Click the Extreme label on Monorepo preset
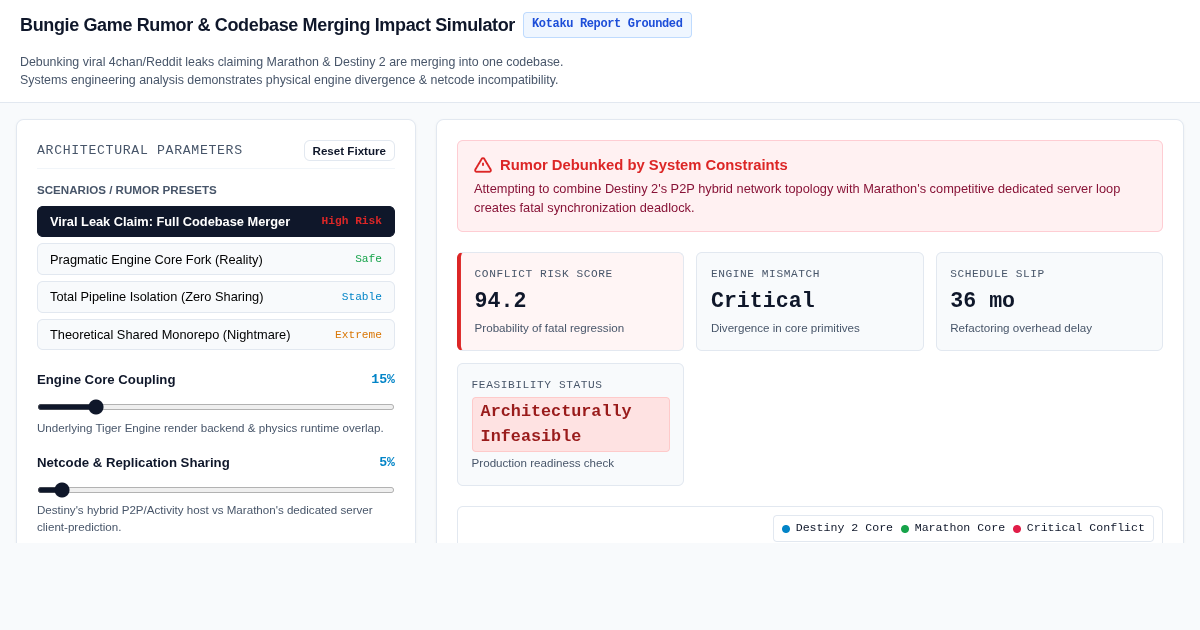This screenshot has width=1200, height=630. pyautogui.click(x=358, y=335)
